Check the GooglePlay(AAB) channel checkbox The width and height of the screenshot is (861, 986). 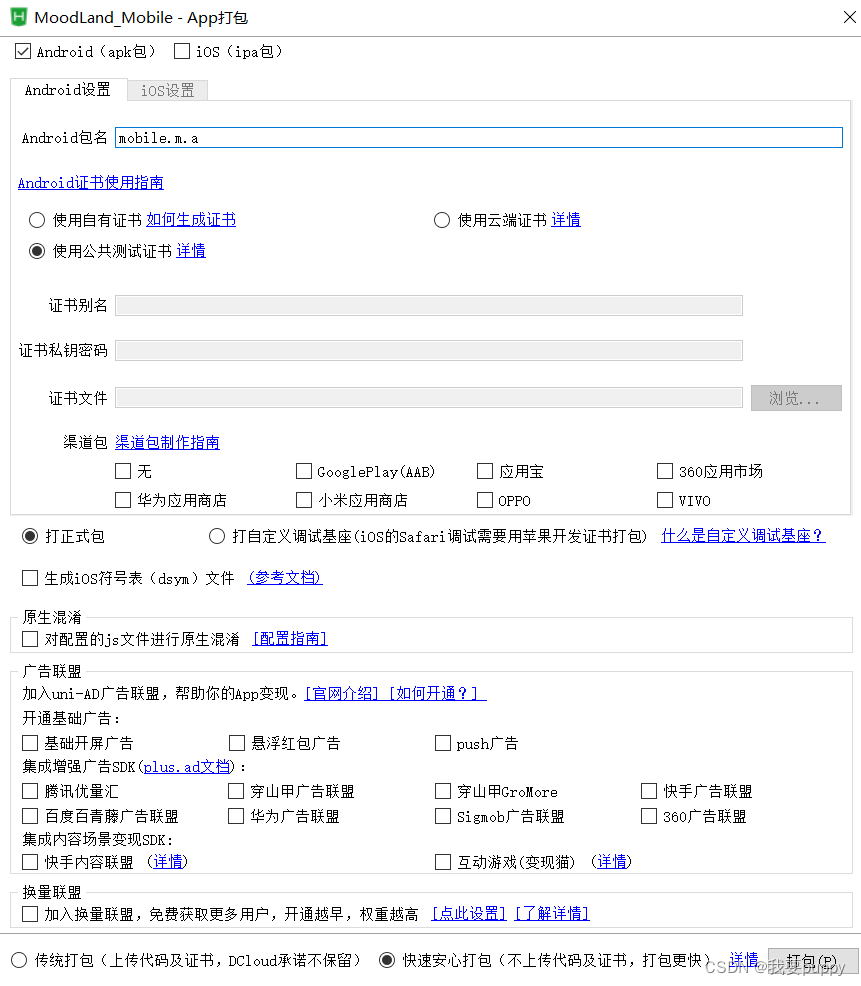[x=304, y=471]
